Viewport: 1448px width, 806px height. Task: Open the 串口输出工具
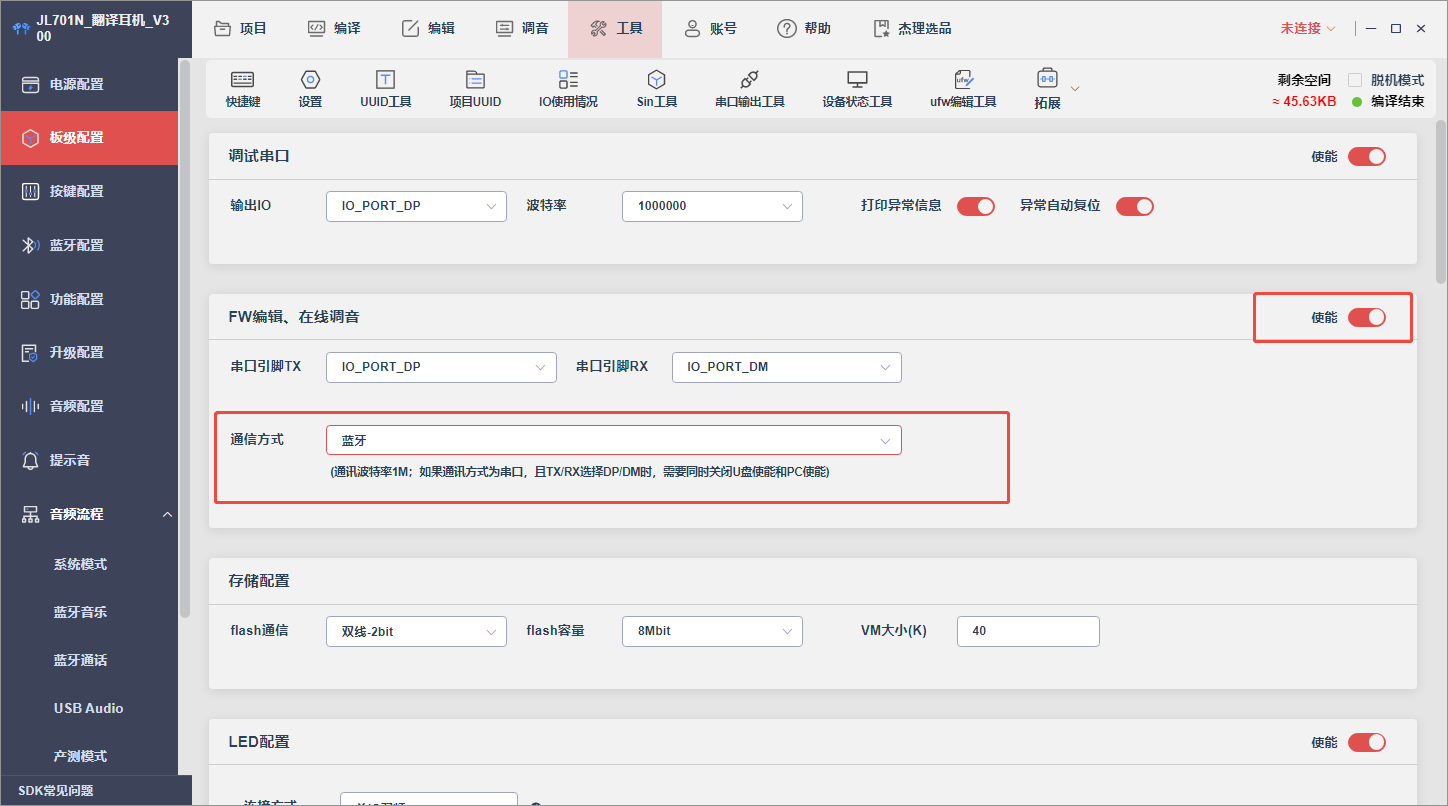tap(750, 88)
